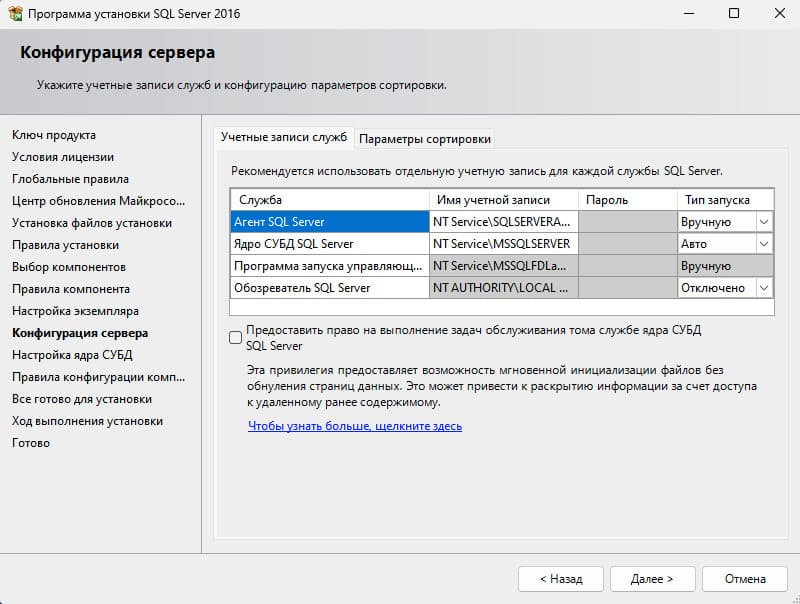The height and width of the screenshot is (604, 800).
Task: Select Выбор компонентов step in sidebar
Action: click(x=68, y=267)
